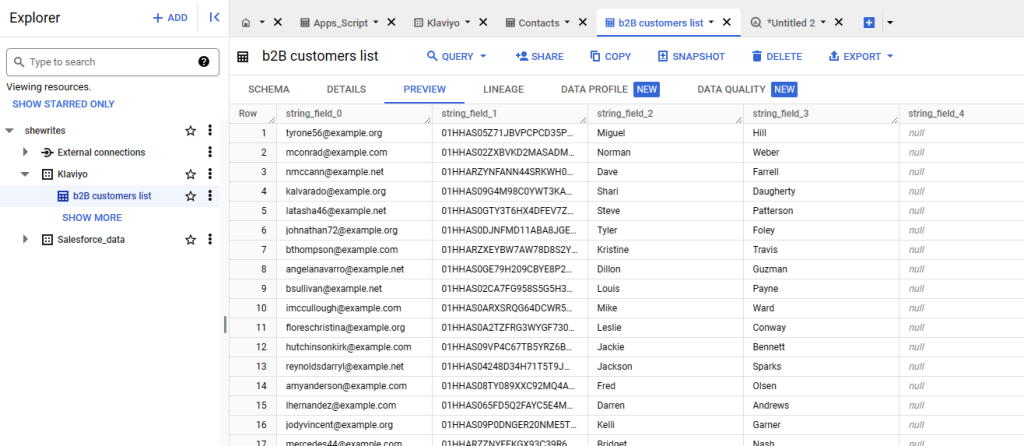The image size is (1024, 446).
Task: Open Contacts tab dropdown arrow
Action: click(566, 22)
